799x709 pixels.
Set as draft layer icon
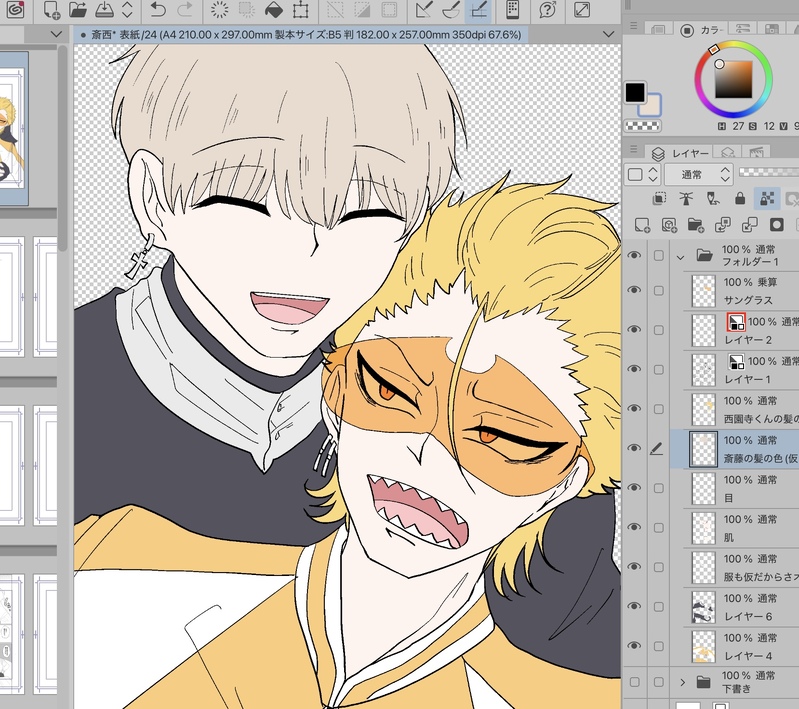pos(713,198)
